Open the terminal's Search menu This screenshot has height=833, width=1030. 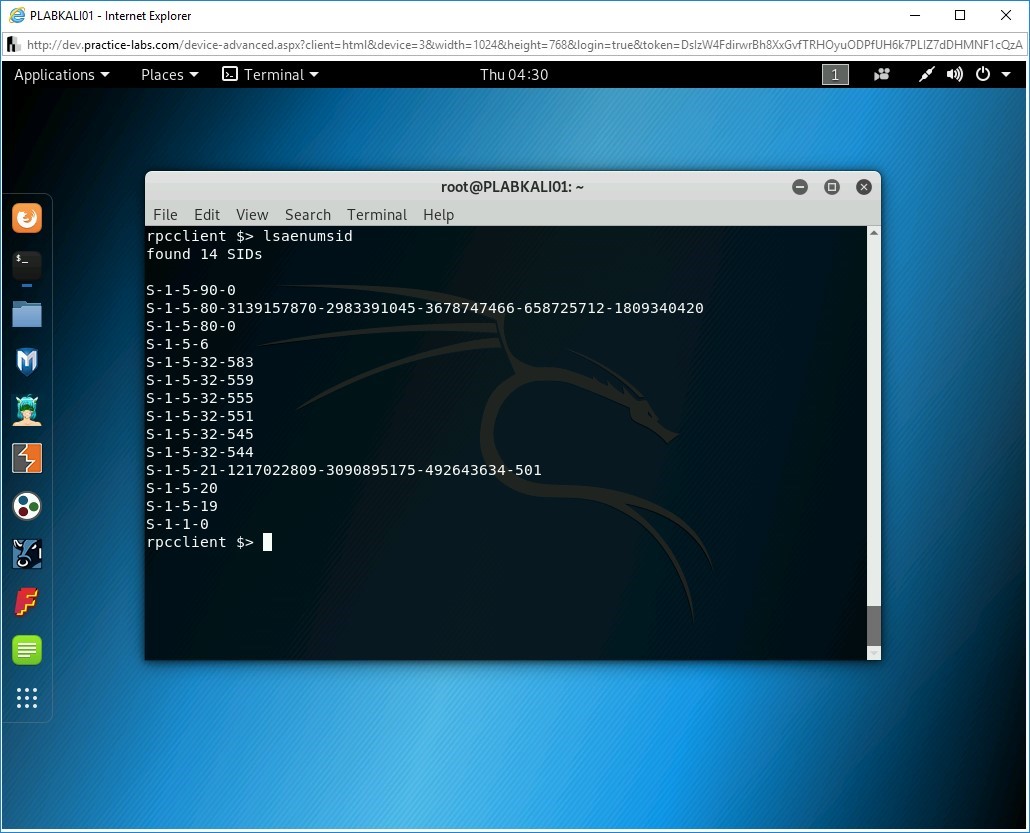(x=307, y=215)
